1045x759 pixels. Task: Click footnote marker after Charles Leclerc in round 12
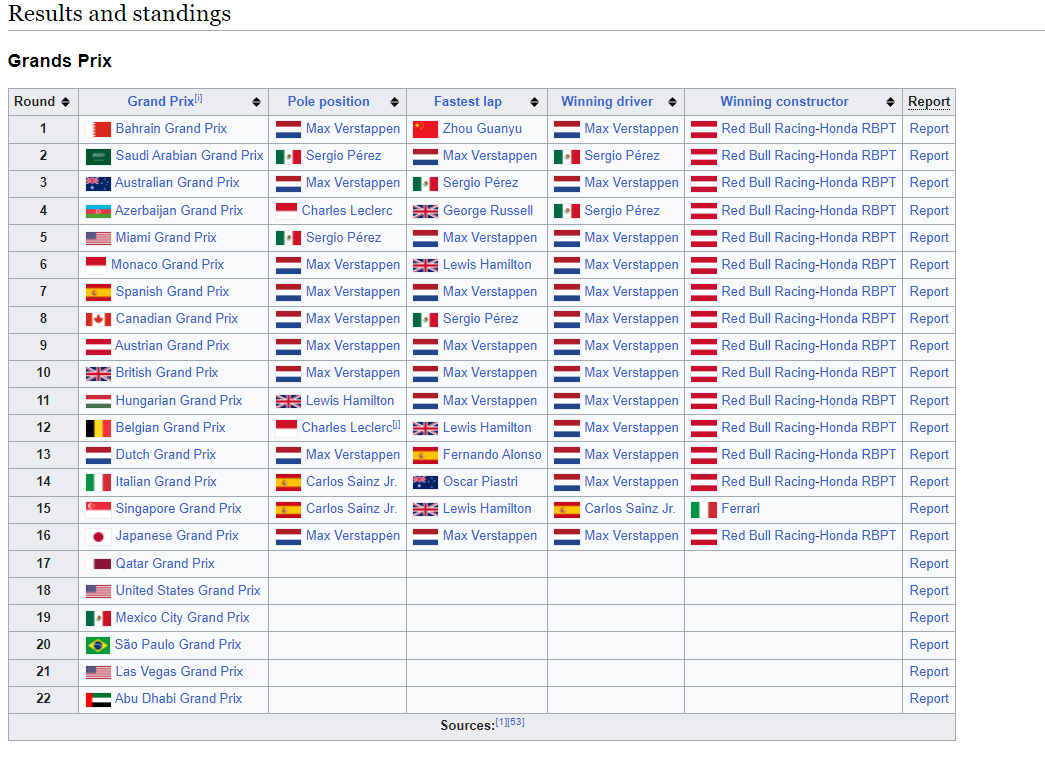click(397, 424)
